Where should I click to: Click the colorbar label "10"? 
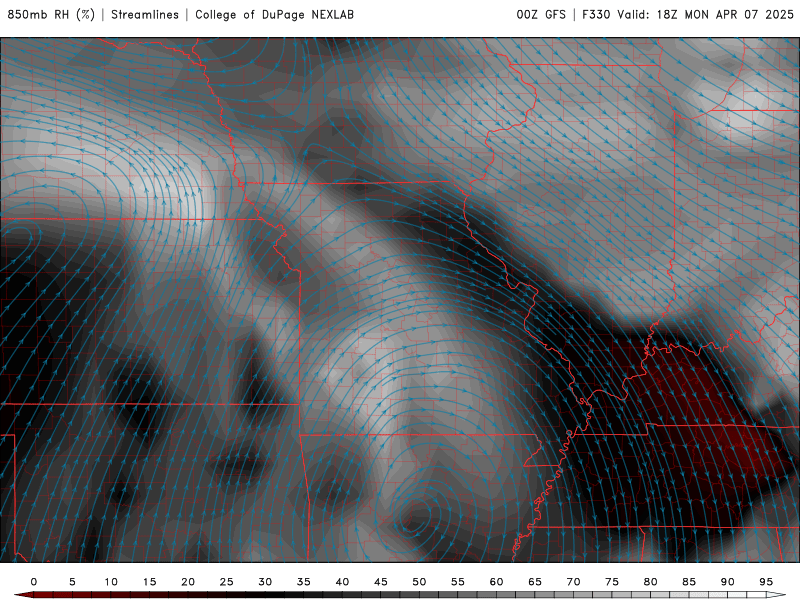pyautogui.click(x=111, y=582)
